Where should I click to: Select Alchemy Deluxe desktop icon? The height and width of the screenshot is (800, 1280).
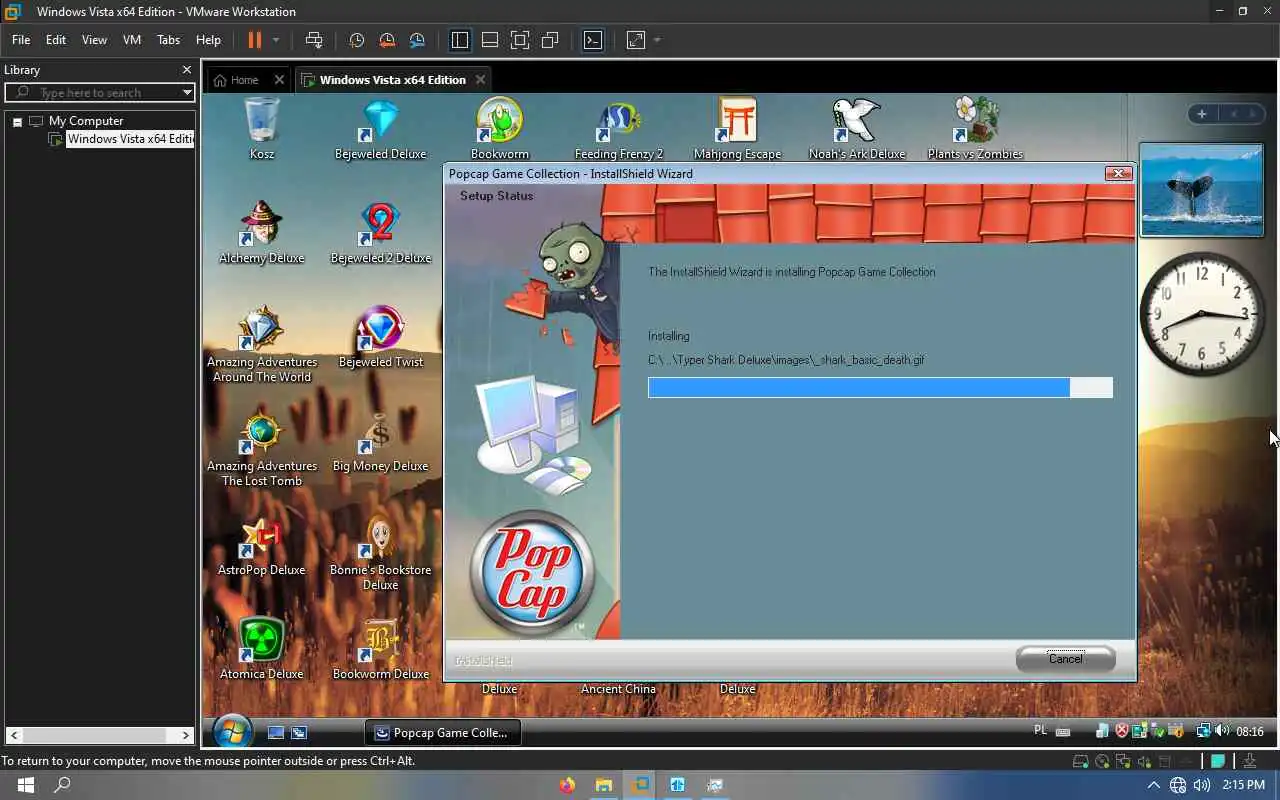pyautogui.click(x=261, y=232)
